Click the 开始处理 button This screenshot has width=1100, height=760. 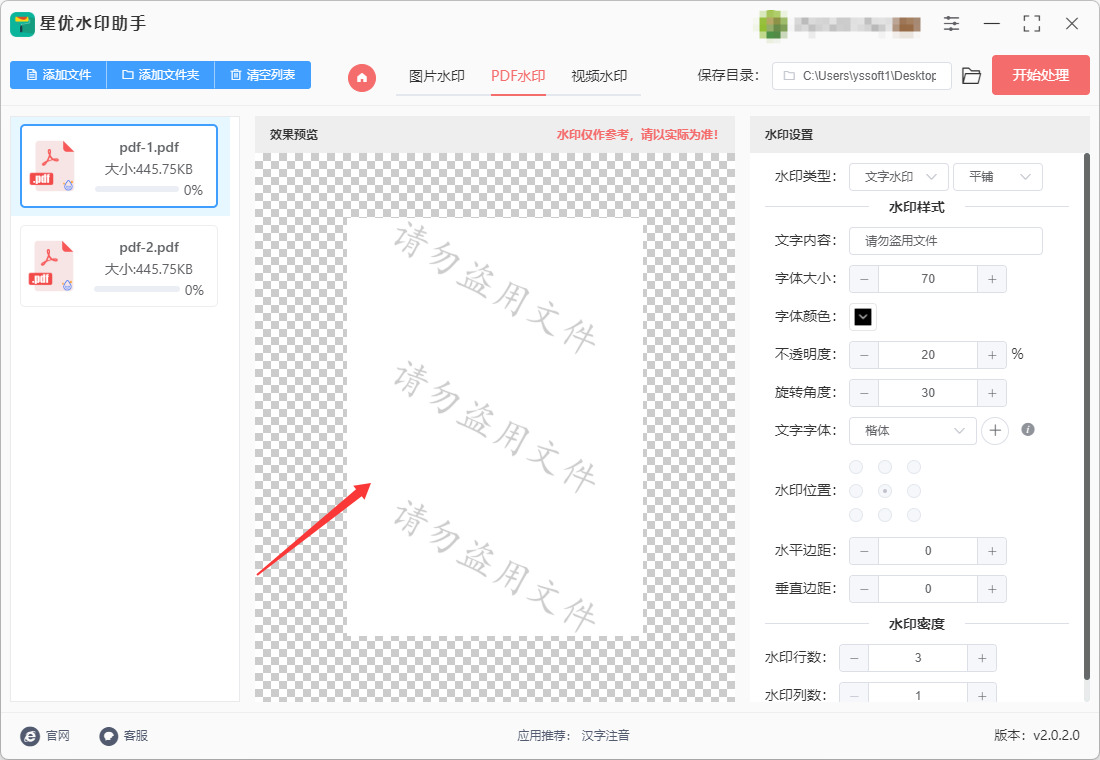point(1040,75)
